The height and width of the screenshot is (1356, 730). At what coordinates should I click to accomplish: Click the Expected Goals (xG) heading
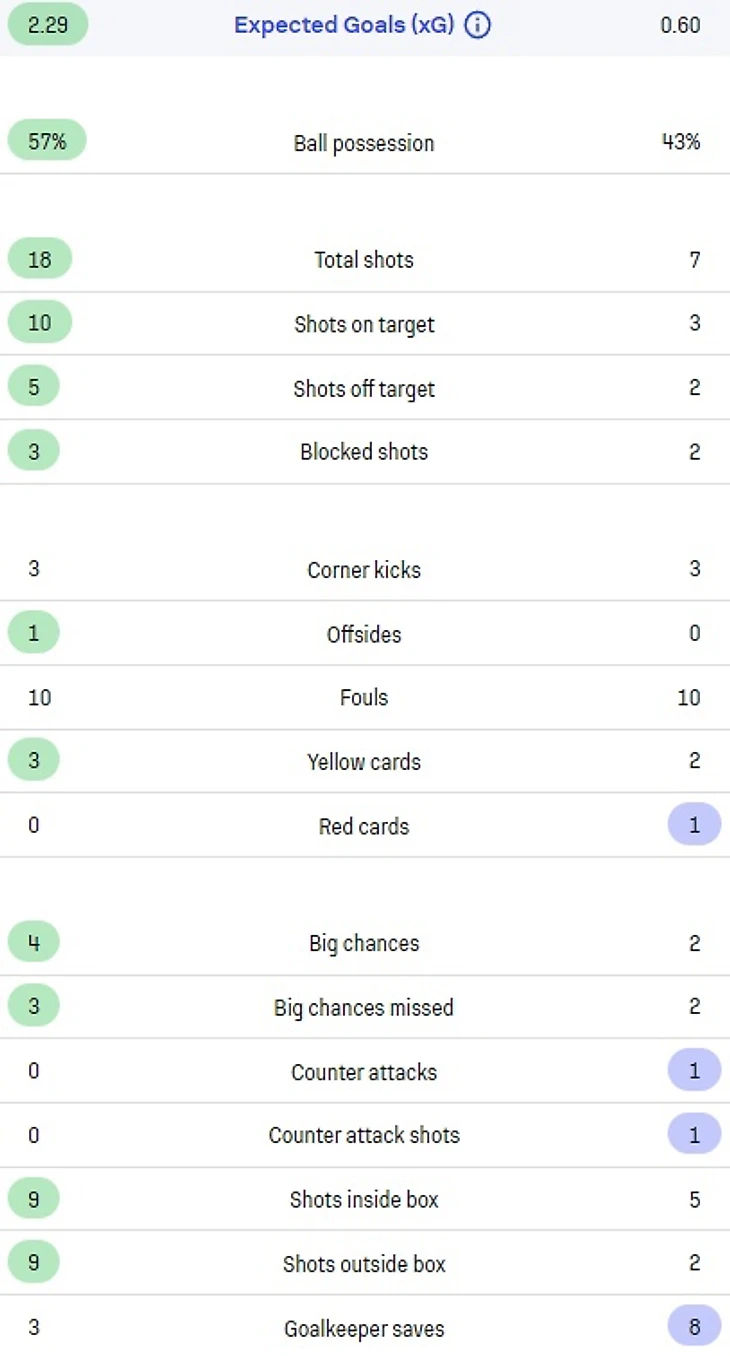click(344, 25)
